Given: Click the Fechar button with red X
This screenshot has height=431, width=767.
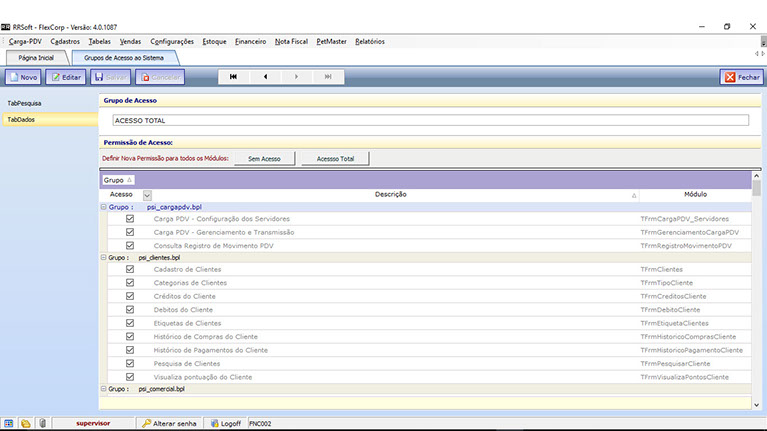Looking at the screenshot, I should point(741,76).
